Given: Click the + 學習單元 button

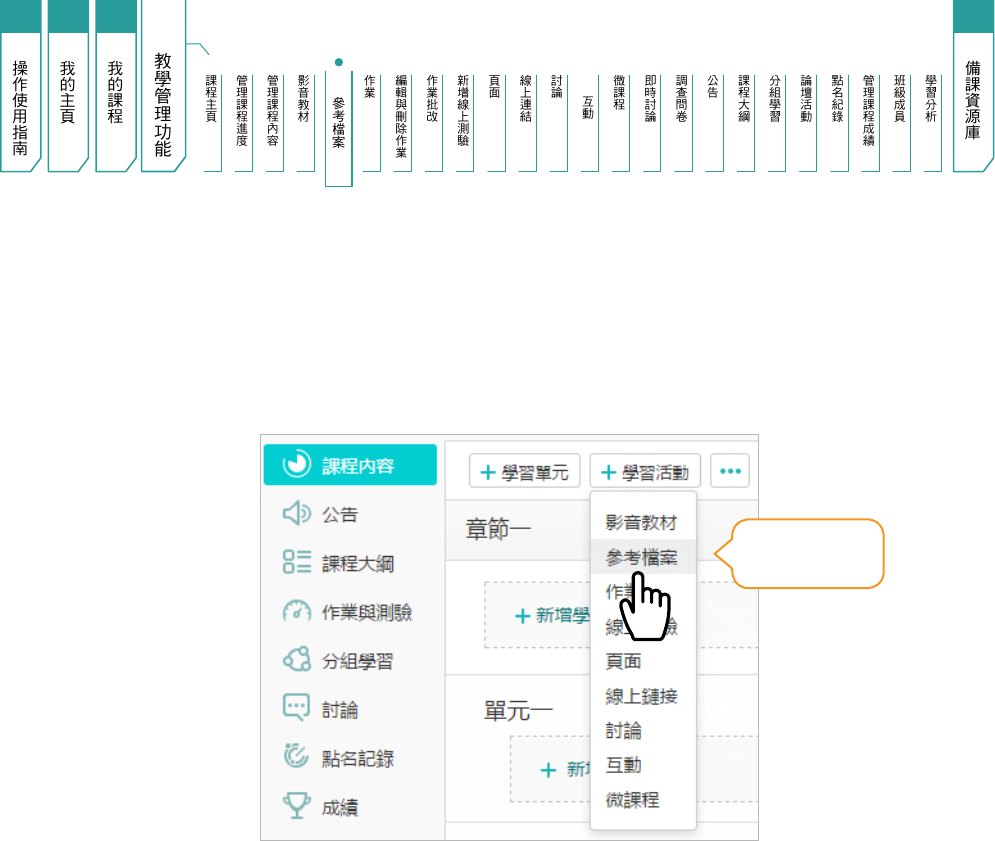Looking at the screenshot, I should point(524,472).
